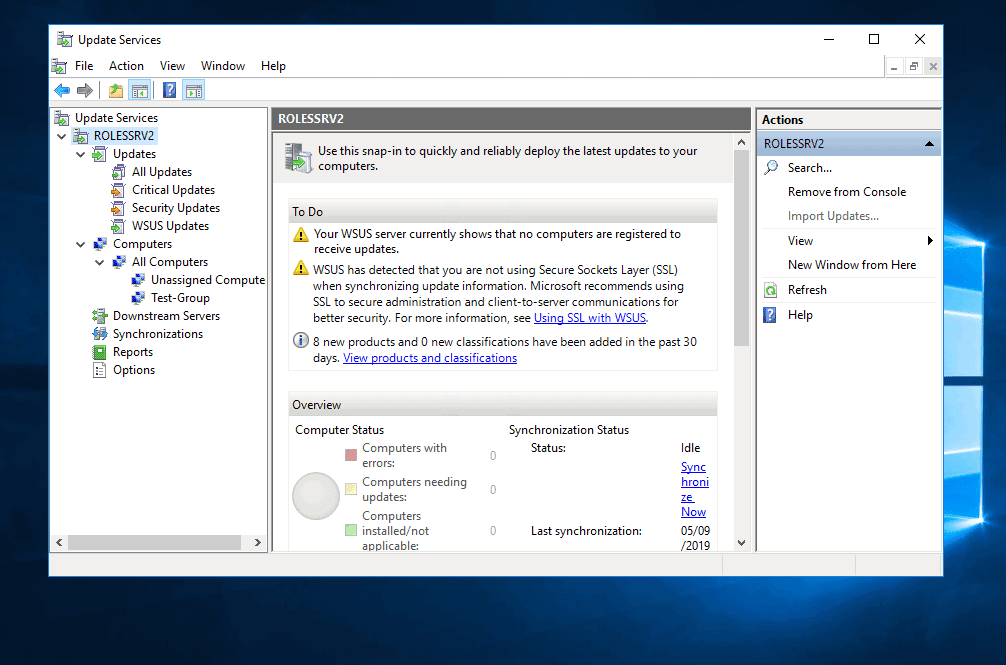Minimize the inner MDI child window

(x=894, y=66)
